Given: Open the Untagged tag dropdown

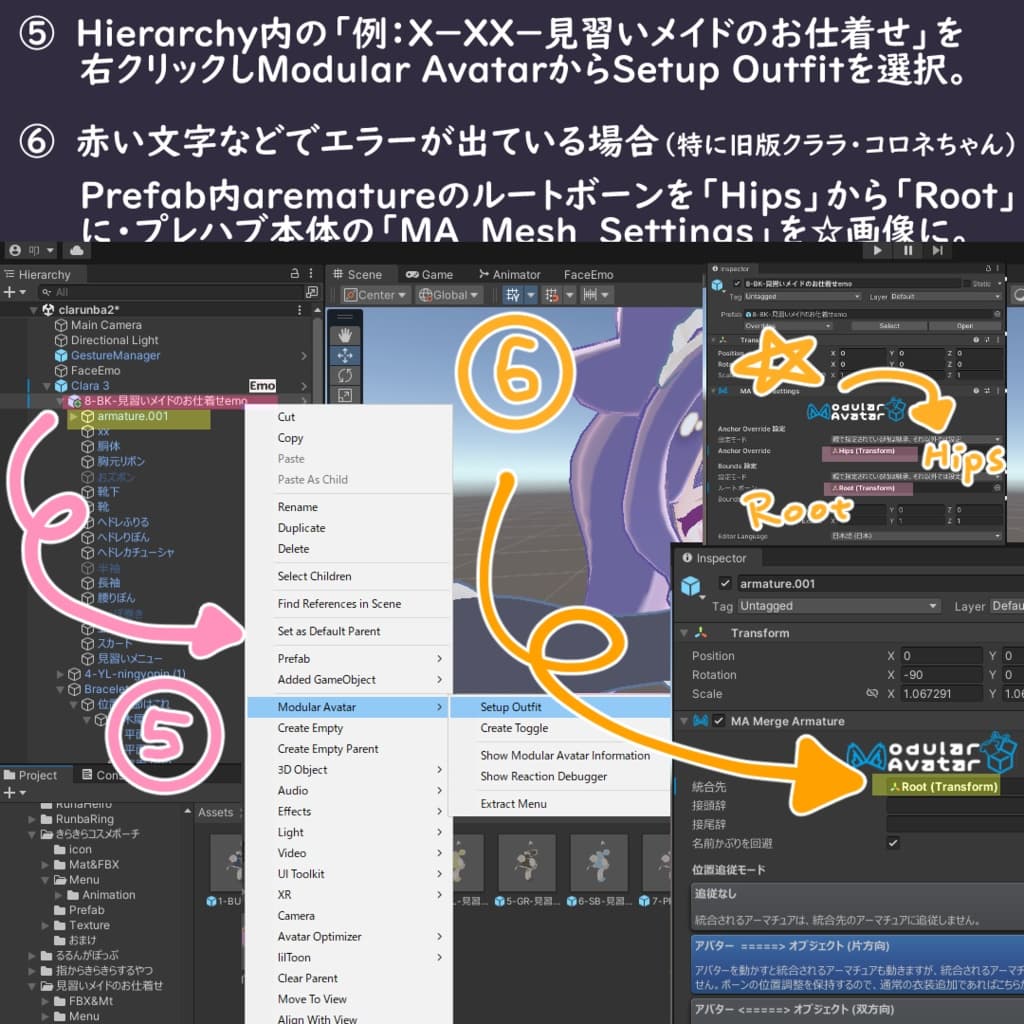Looking at the screenshot, I should (839, 606).
